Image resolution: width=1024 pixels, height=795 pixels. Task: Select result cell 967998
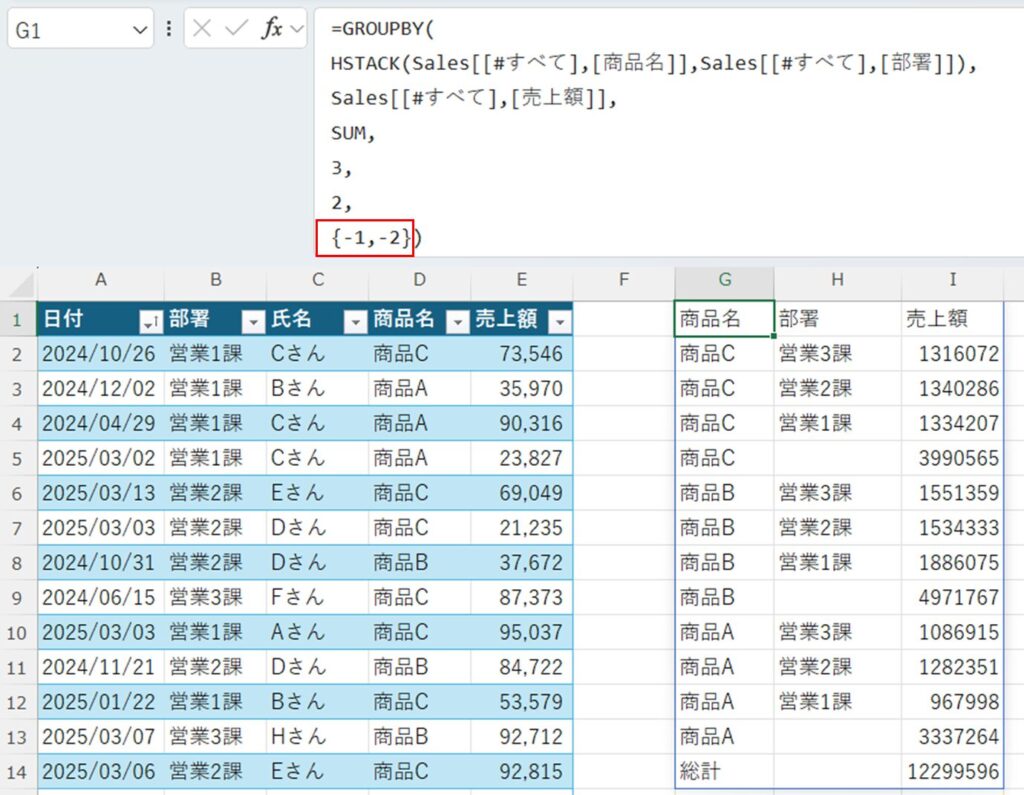coord(953,702)
